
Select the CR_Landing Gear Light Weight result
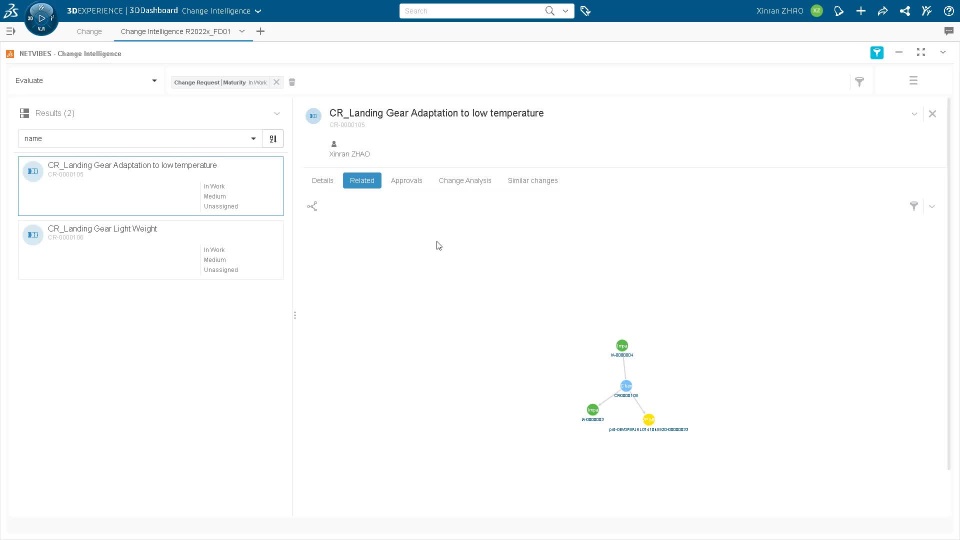click(x=151, y=250)
